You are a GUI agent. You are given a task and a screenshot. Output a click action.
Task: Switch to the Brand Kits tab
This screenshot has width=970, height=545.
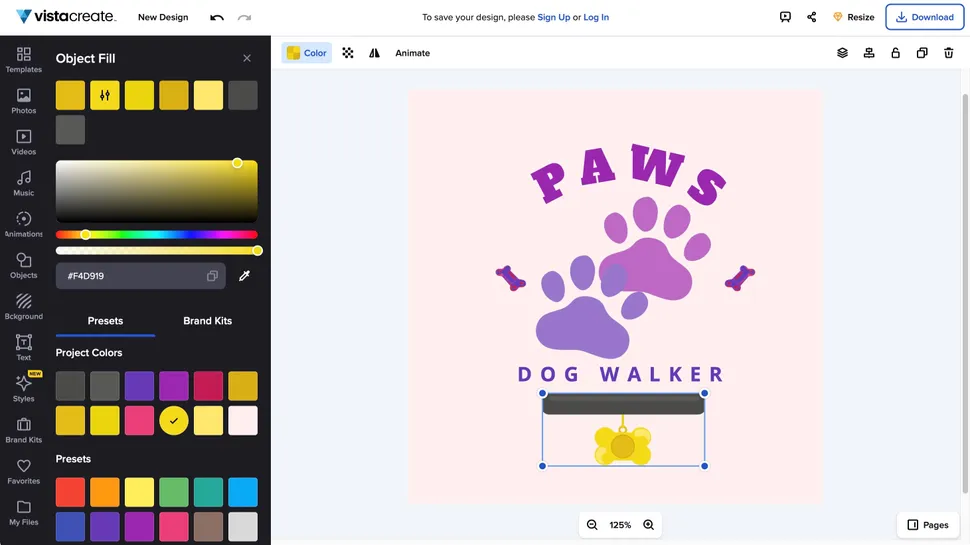[207, 321]
